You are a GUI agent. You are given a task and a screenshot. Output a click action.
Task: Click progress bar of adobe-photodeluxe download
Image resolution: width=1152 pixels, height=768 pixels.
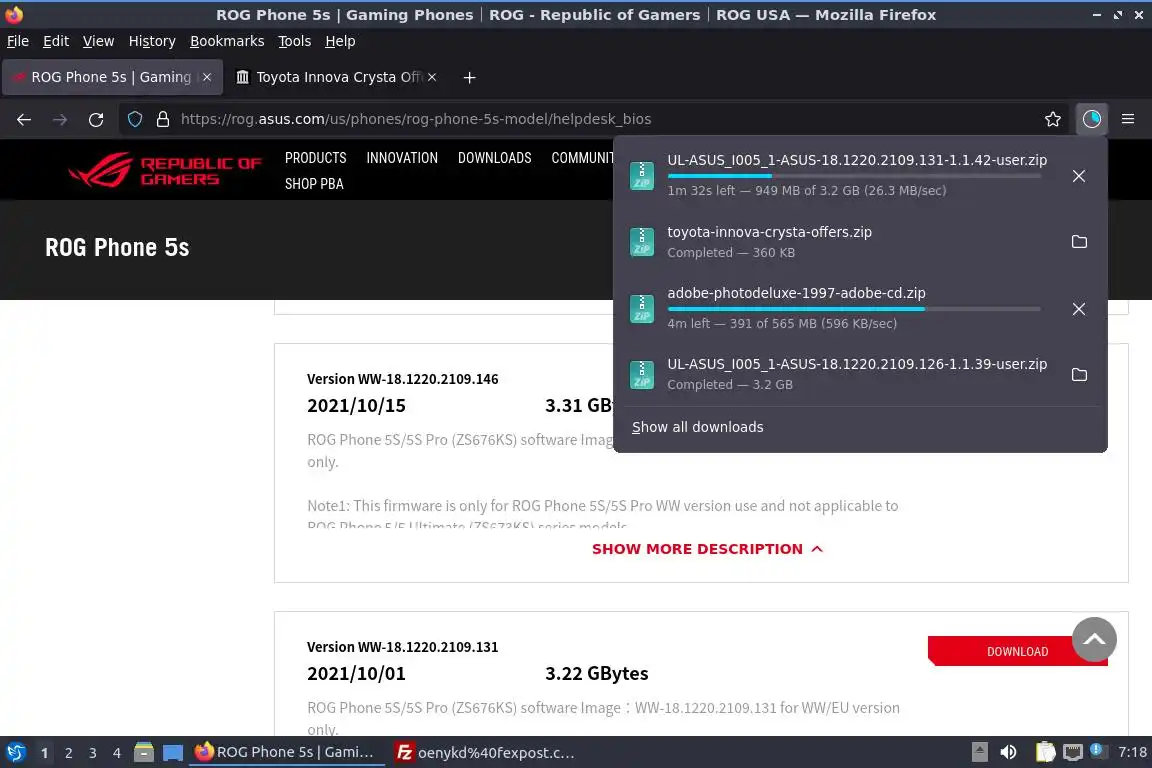(854, 309)
